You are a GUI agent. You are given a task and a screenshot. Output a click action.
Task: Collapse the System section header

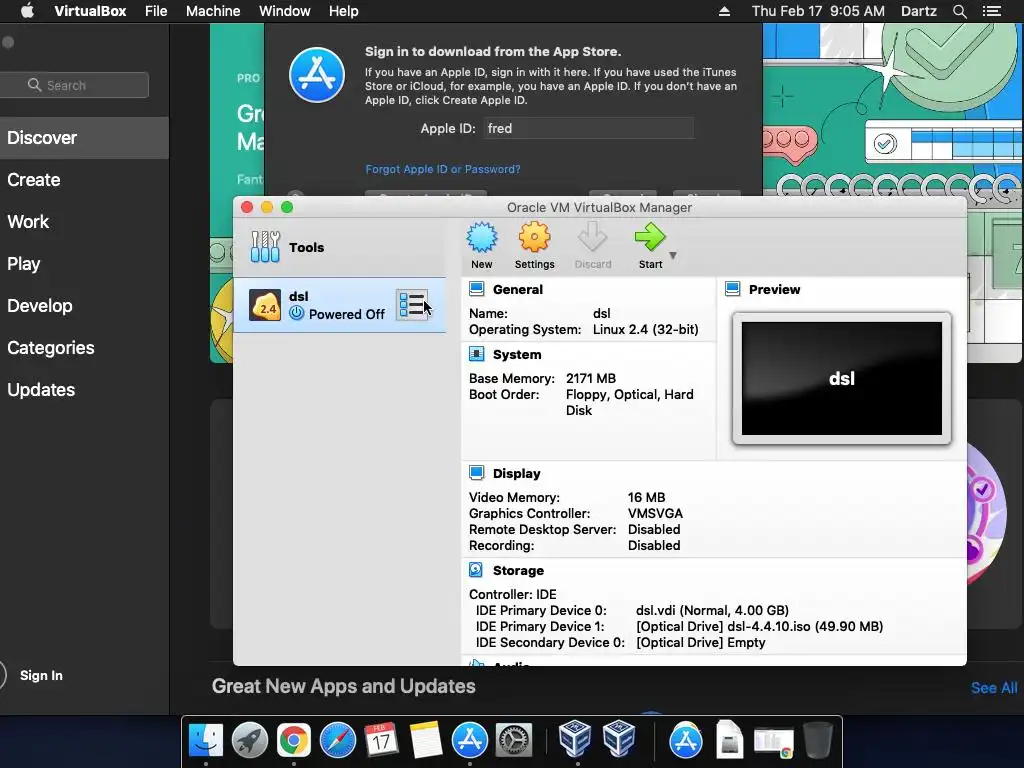tap(517, 355)
